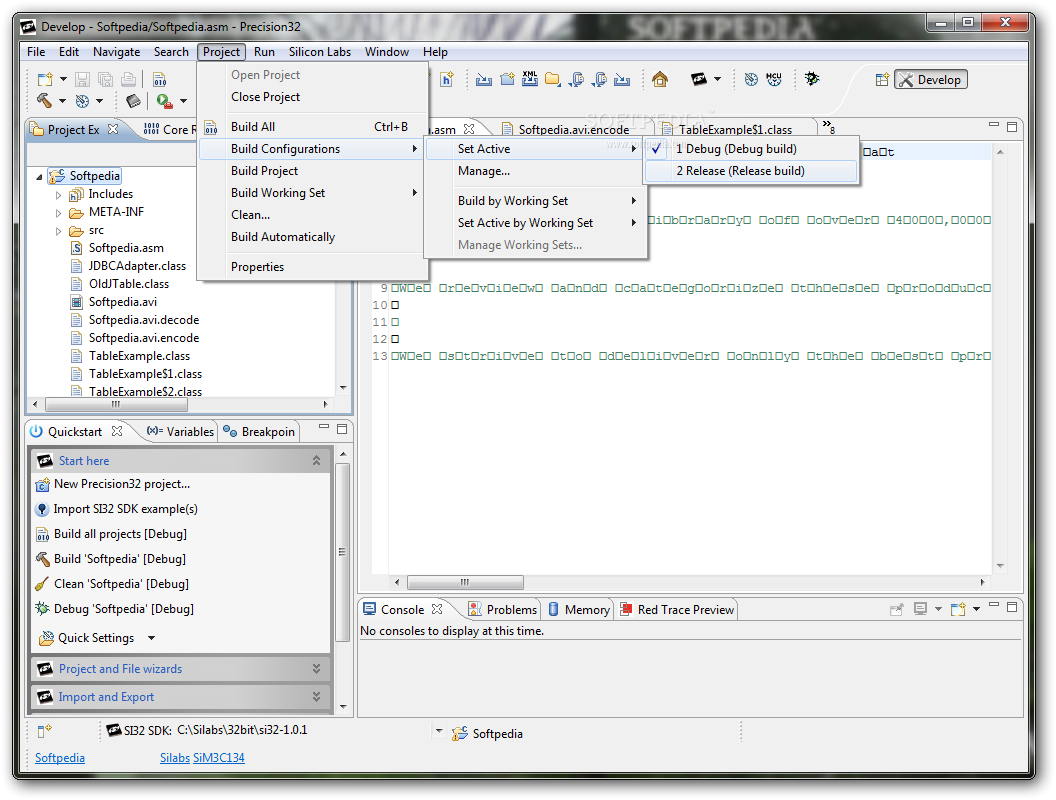Select Softpedia.avi.decode in project tree
The height and width of the screenshot is (800, 1056).
pyautogui.click(x=144, y=320)
